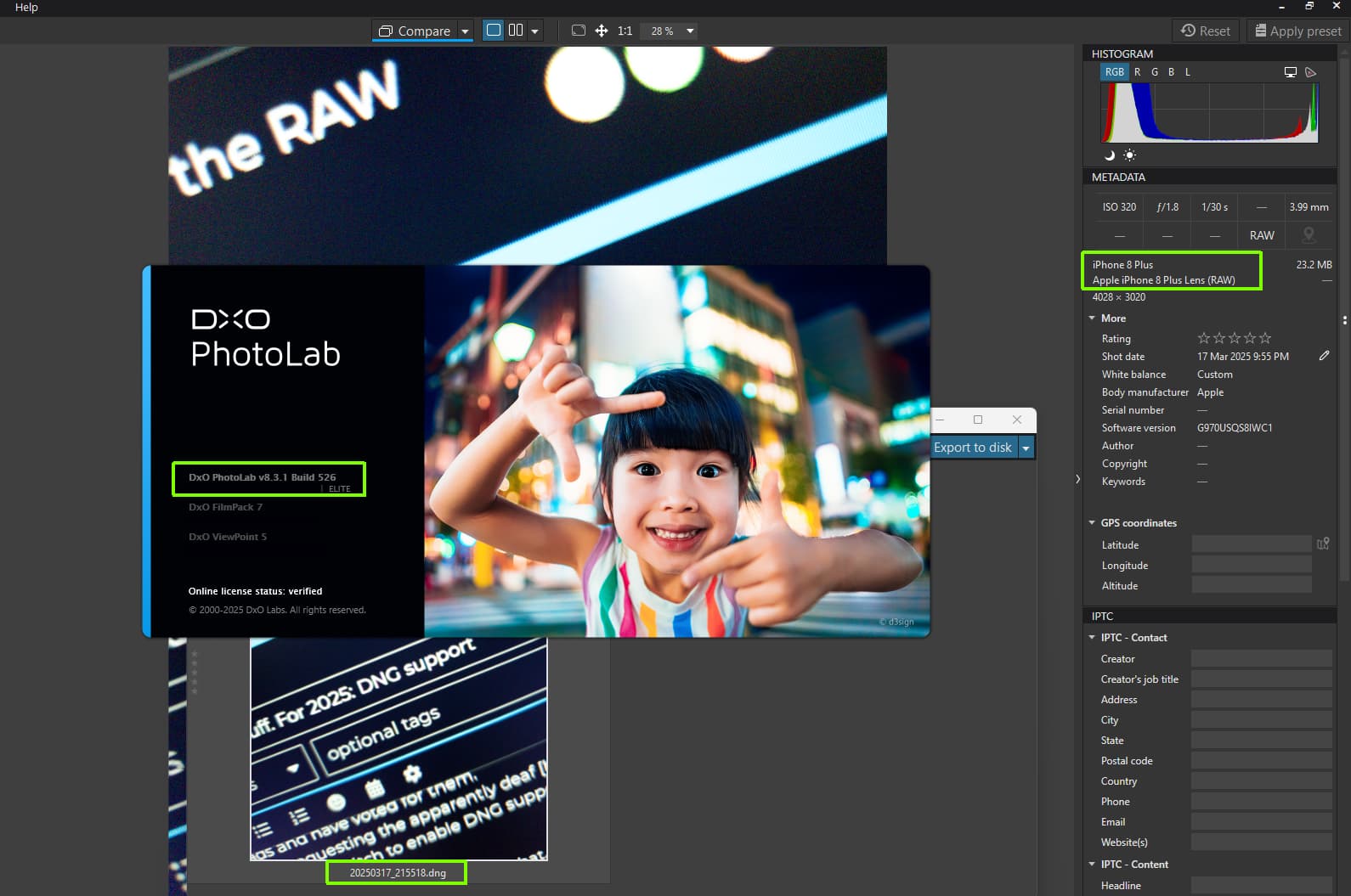Toggle monitor gamut warning icon in histogram

(1291, 72)
